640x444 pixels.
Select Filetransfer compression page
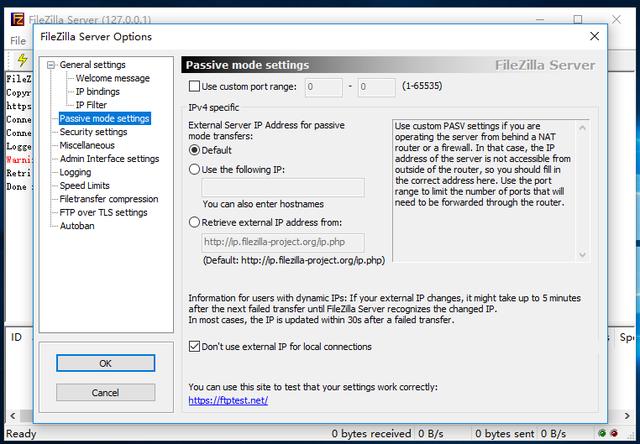[109, 199]
